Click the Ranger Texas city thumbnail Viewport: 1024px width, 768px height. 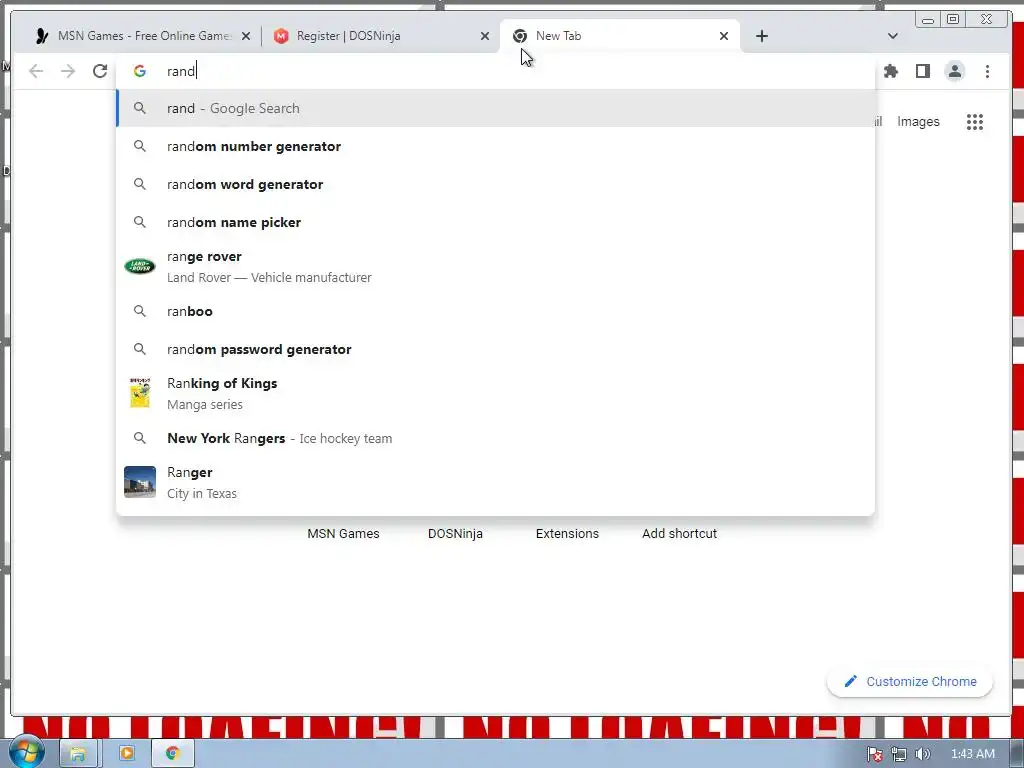coord(140,482)
